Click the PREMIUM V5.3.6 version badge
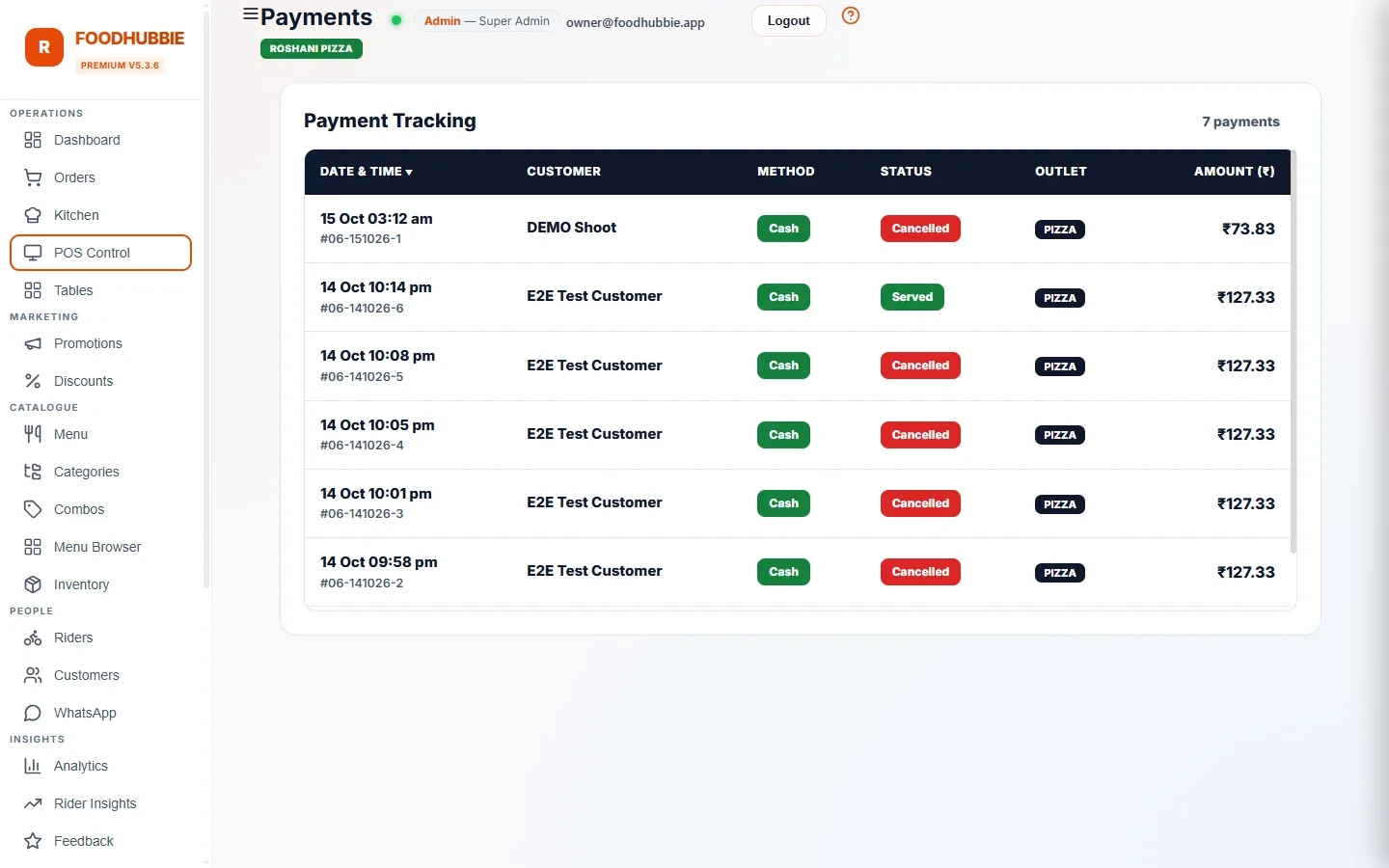Viewport: 1389px width, 868px height. click(120, 66)
